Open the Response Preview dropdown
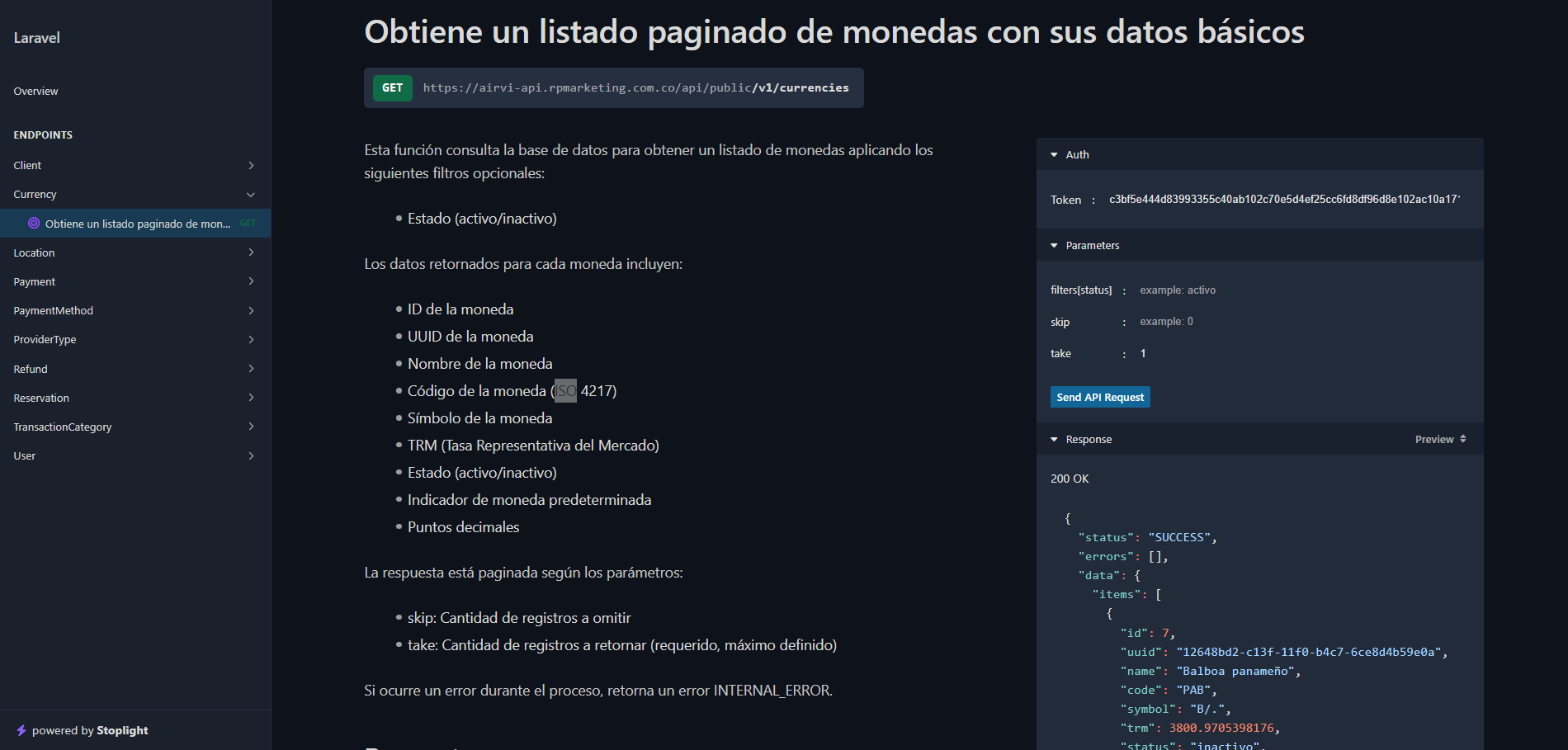The image size is (1568, 750). pos(1440,440)
